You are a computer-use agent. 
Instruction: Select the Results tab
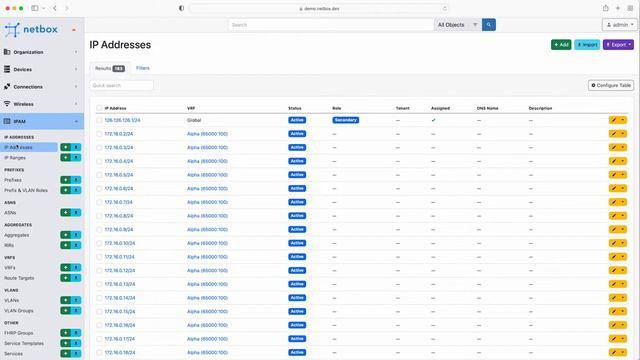[109, 69]
